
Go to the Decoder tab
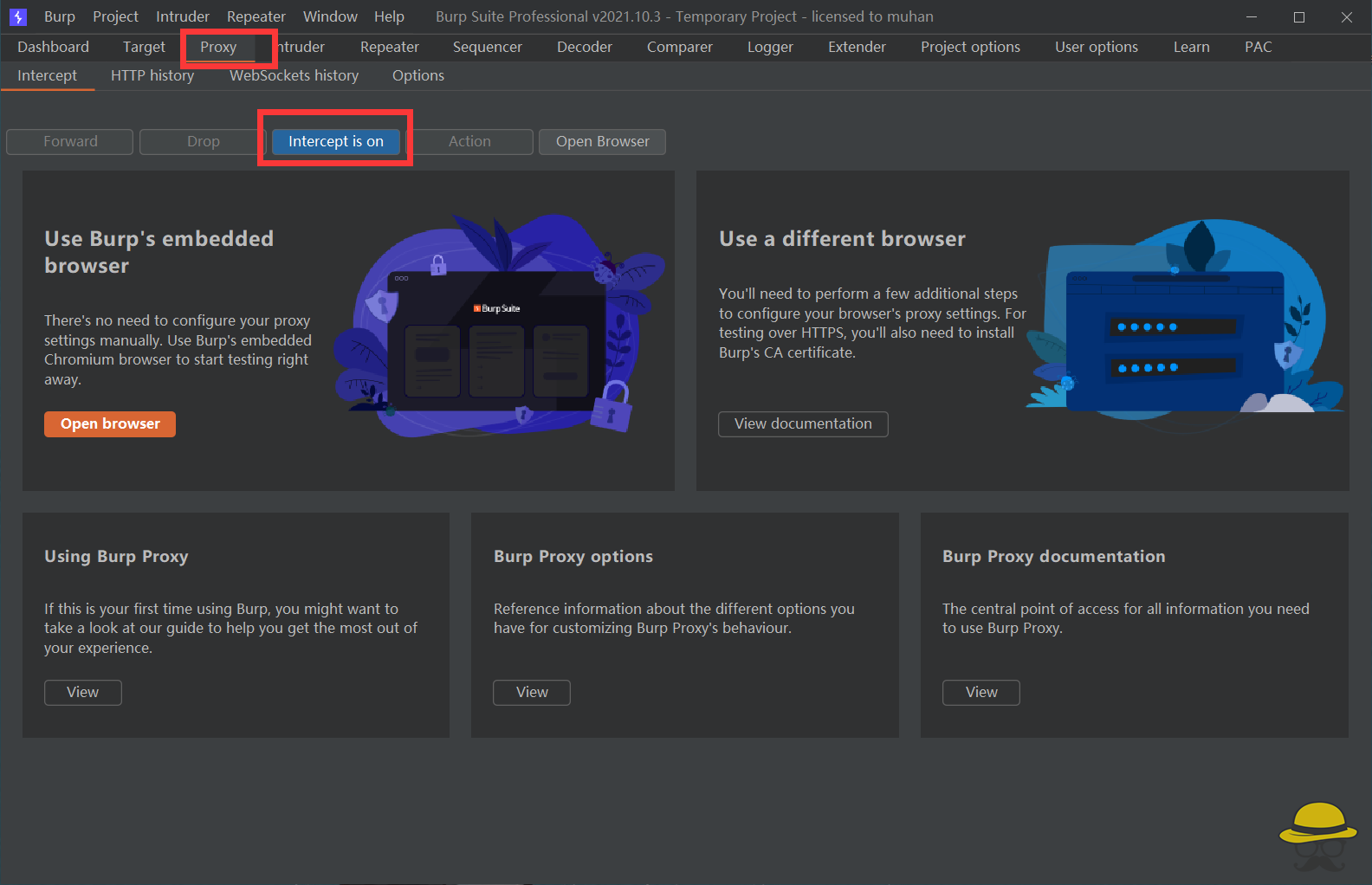584,47
